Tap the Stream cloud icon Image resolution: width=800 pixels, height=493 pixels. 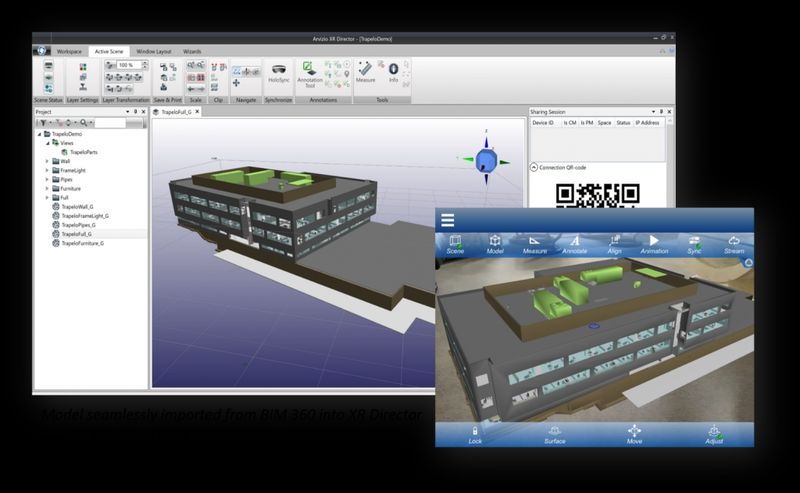coord(734,241)
